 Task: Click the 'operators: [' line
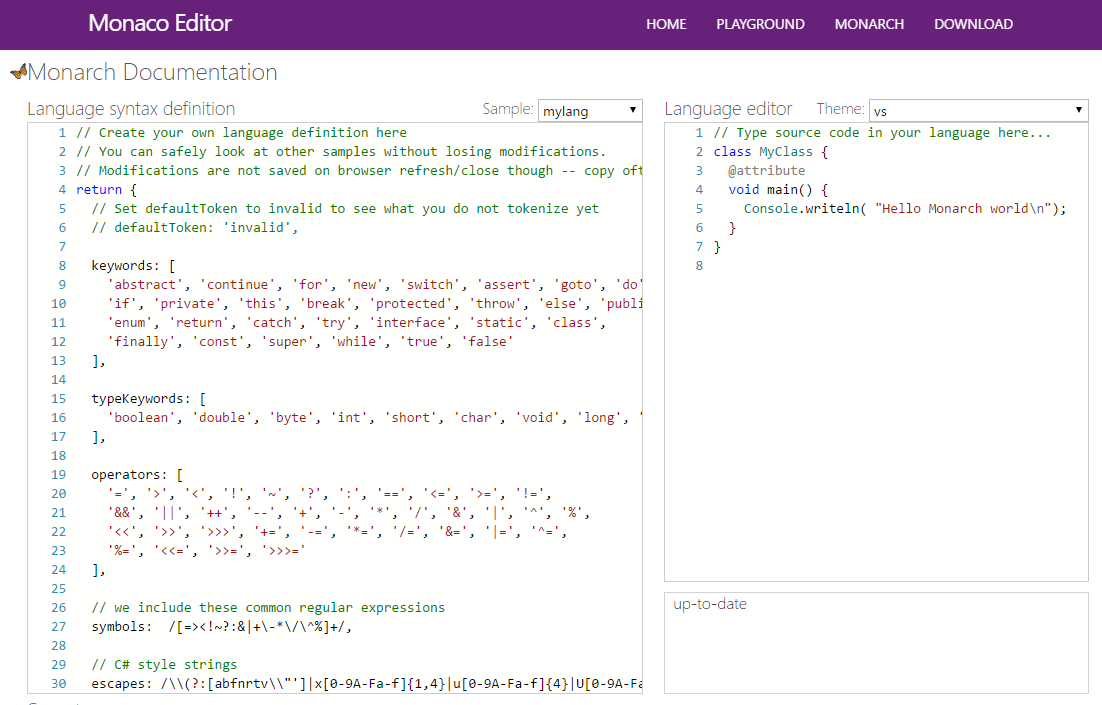[x=137, y=474]
